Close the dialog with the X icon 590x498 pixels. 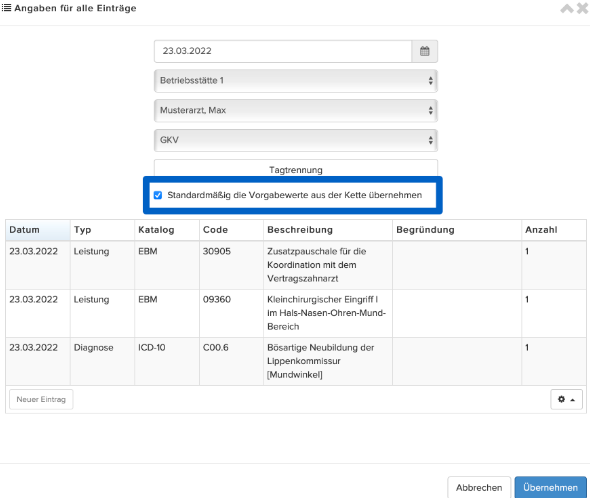(582, 8)
